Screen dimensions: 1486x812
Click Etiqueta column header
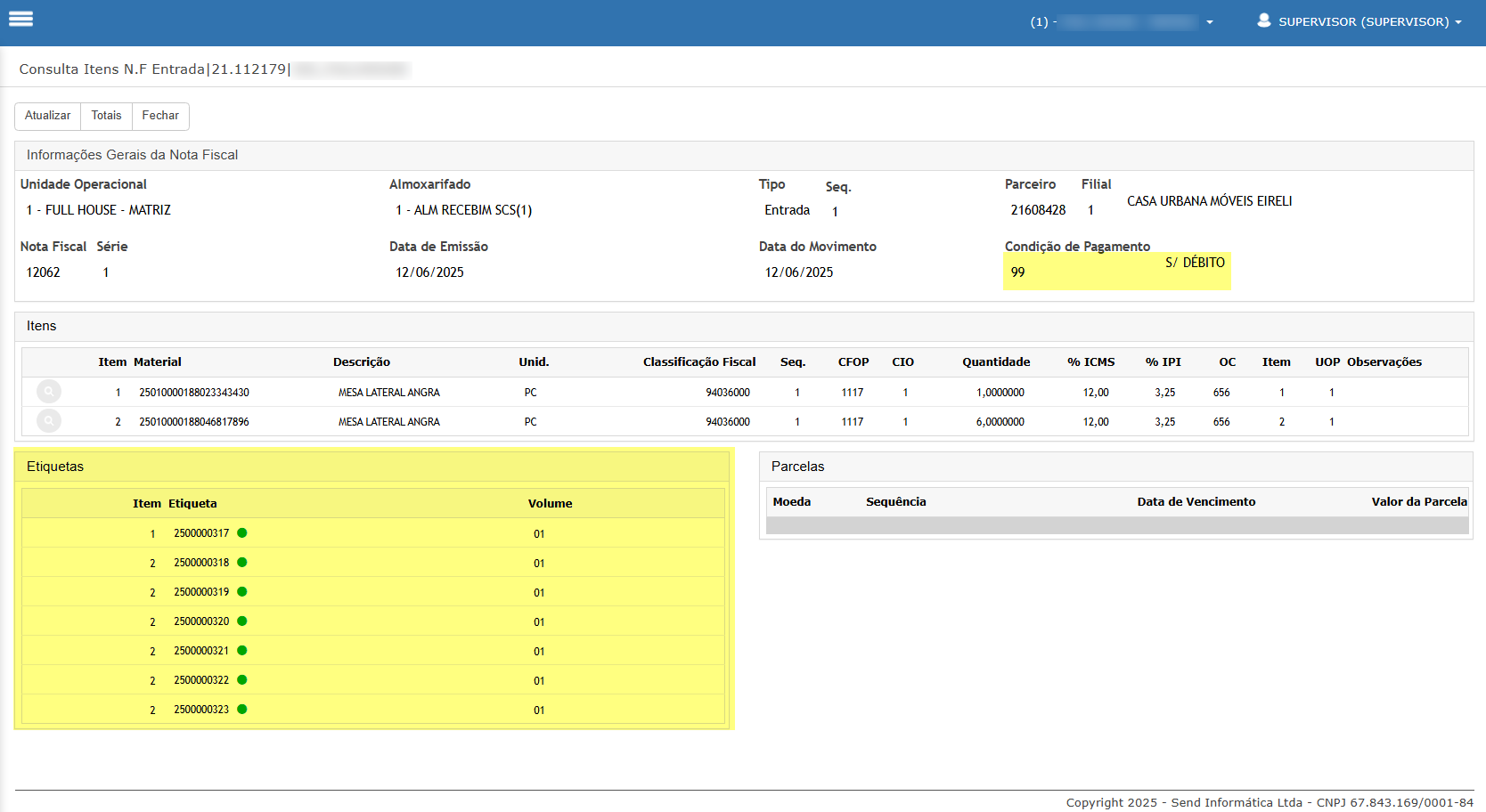pos(192,504)
